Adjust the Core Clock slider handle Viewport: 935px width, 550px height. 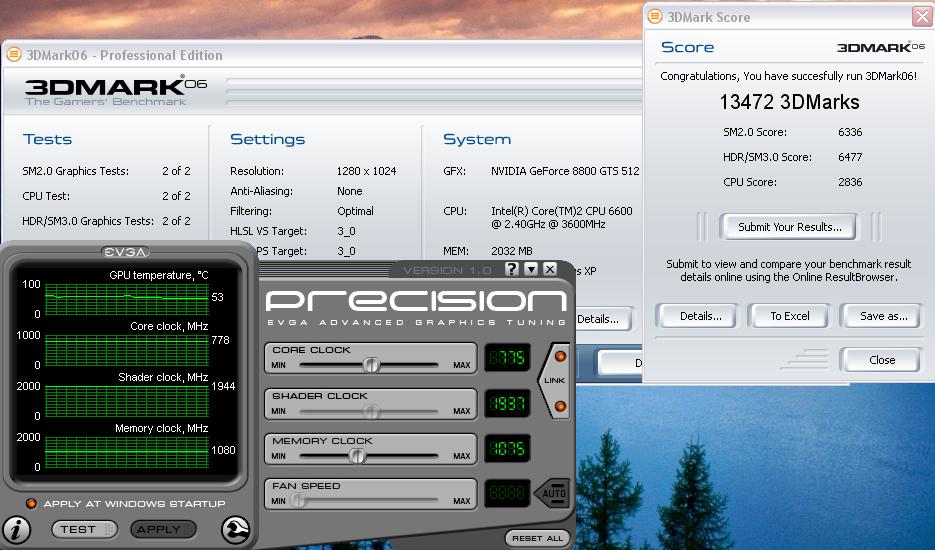(x=371, y=364)
